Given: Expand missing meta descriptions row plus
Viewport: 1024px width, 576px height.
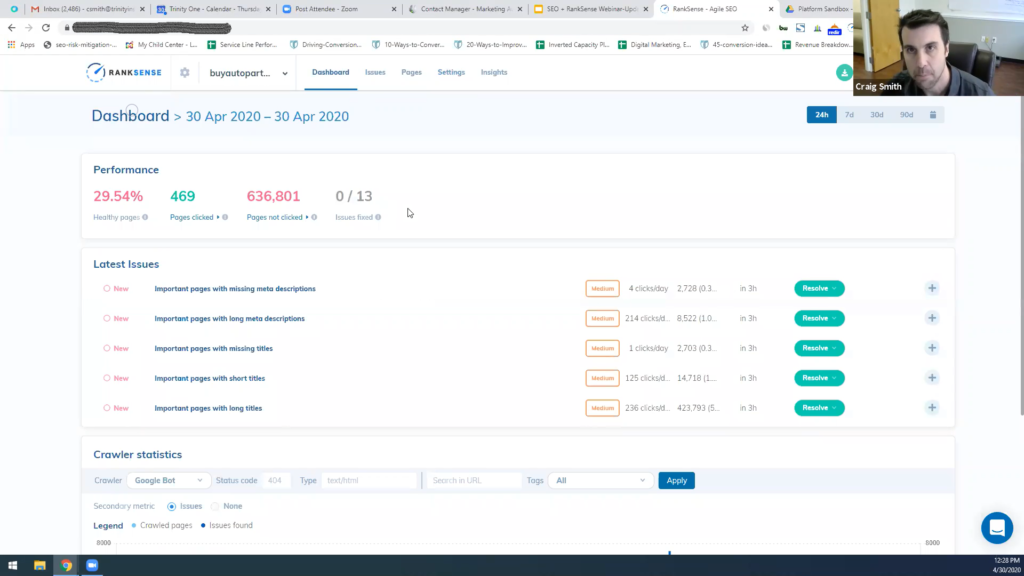Looking at the screenshot, I should pyautogui.click(x=932, y=288).
